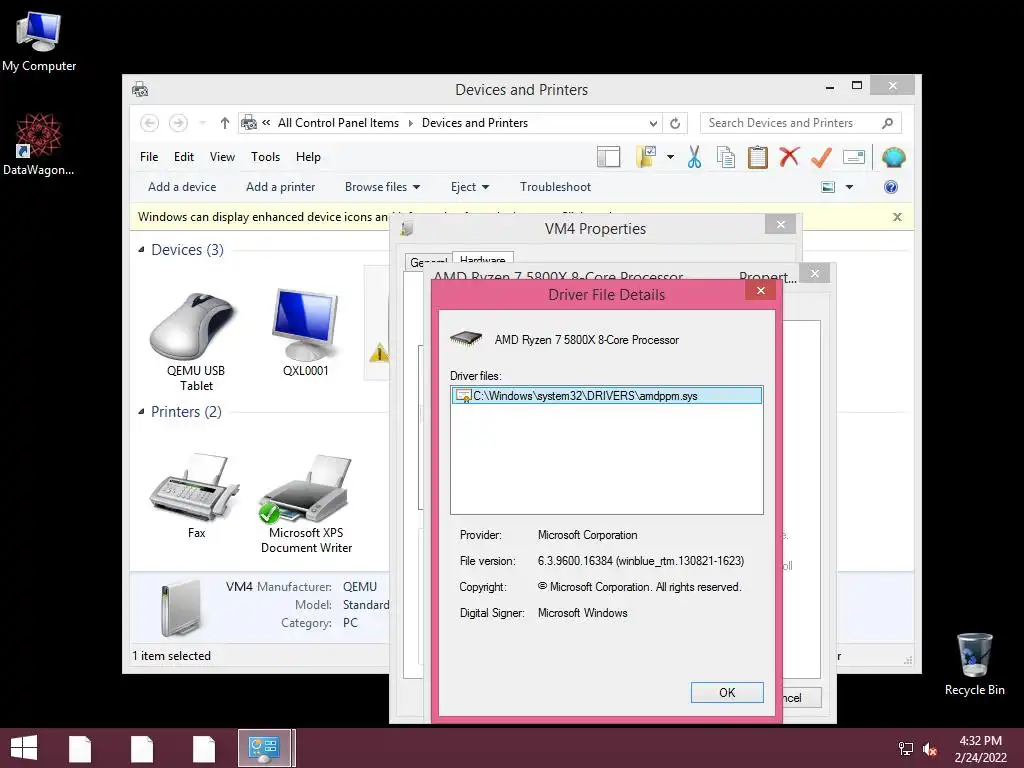
Task: Click the Back navigation arrow
Action: coord(150,123)
